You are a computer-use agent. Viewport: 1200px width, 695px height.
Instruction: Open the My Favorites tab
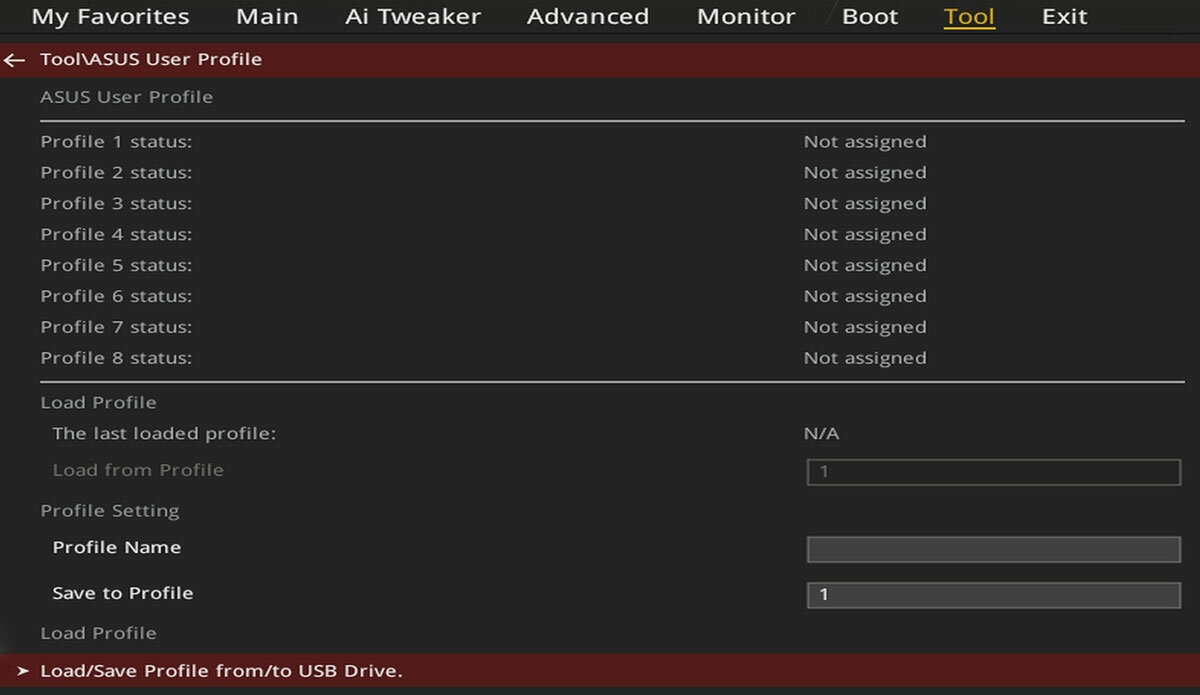pyautogui.click(x=110, y=17)
